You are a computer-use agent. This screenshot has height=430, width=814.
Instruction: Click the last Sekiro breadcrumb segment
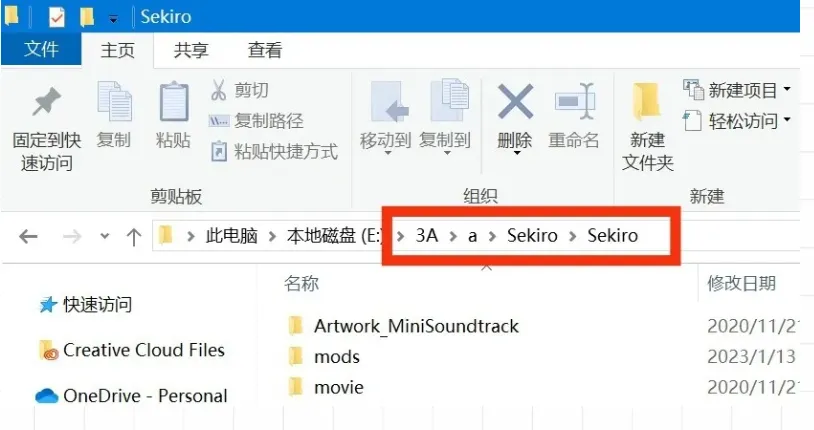coord(613,236)
